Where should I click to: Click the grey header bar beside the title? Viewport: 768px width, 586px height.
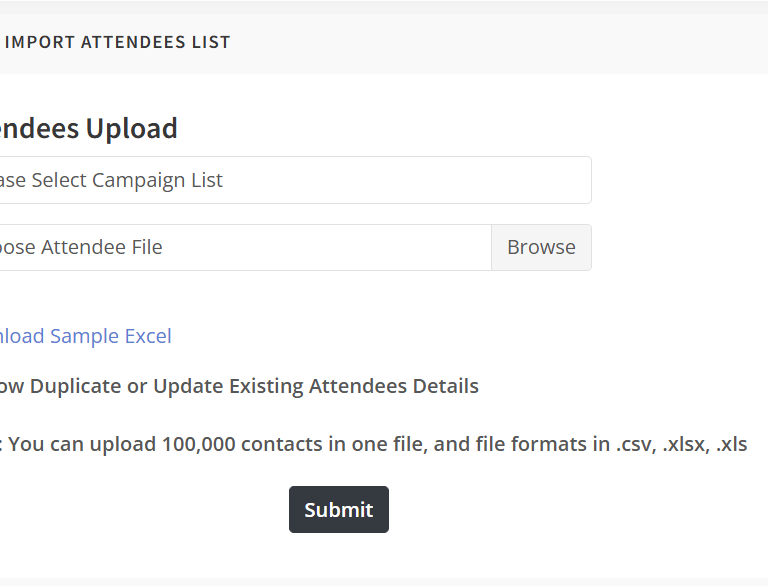click(500, 42)
